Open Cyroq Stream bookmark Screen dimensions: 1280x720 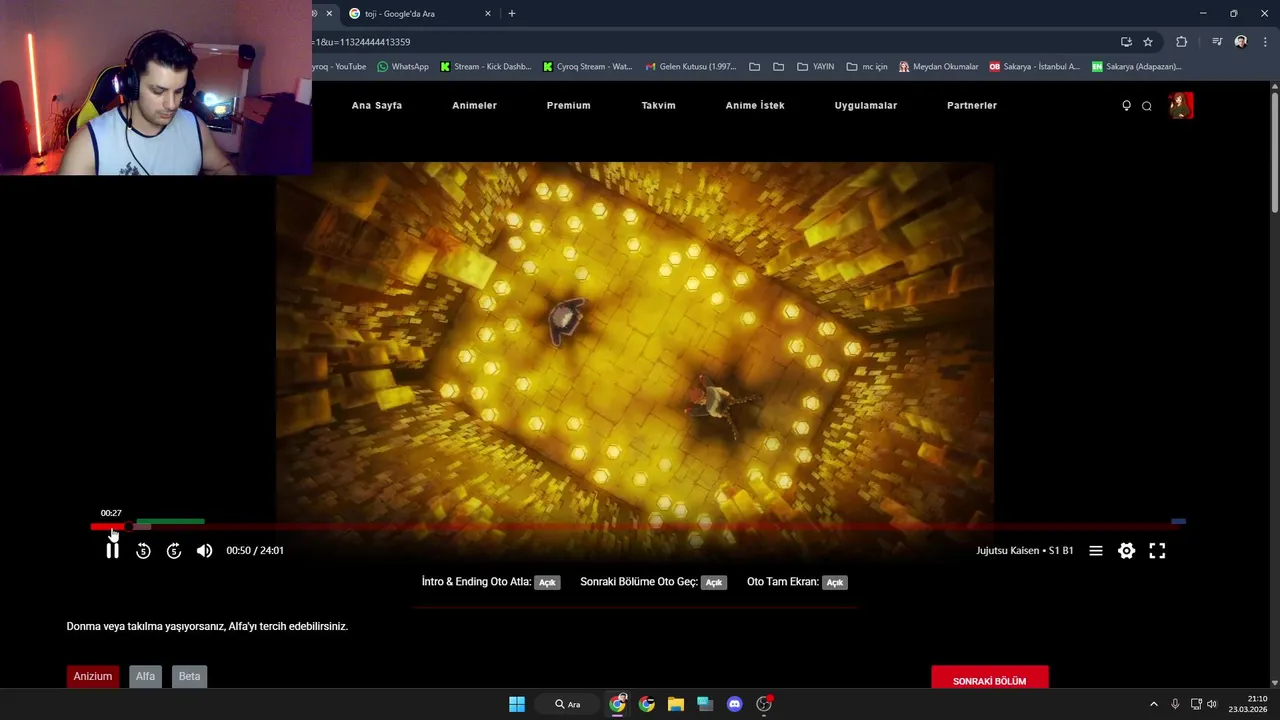[x=588, y=67]
